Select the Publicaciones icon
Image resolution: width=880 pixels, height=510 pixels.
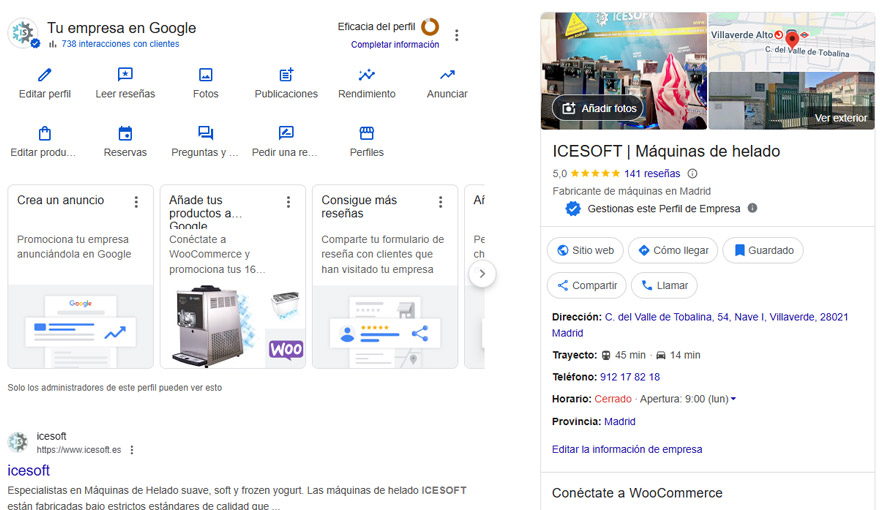click(x=286, y=75)
